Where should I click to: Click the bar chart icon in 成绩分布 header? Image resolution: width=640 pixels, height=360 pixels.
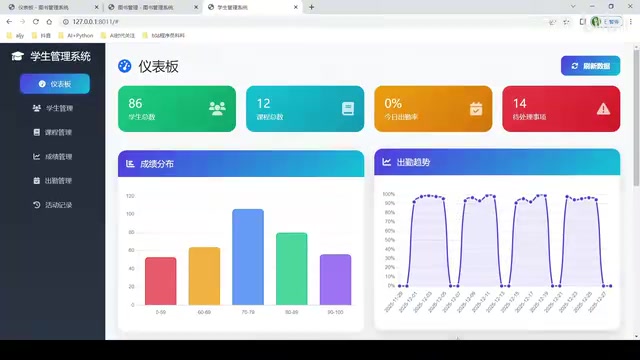130,164
